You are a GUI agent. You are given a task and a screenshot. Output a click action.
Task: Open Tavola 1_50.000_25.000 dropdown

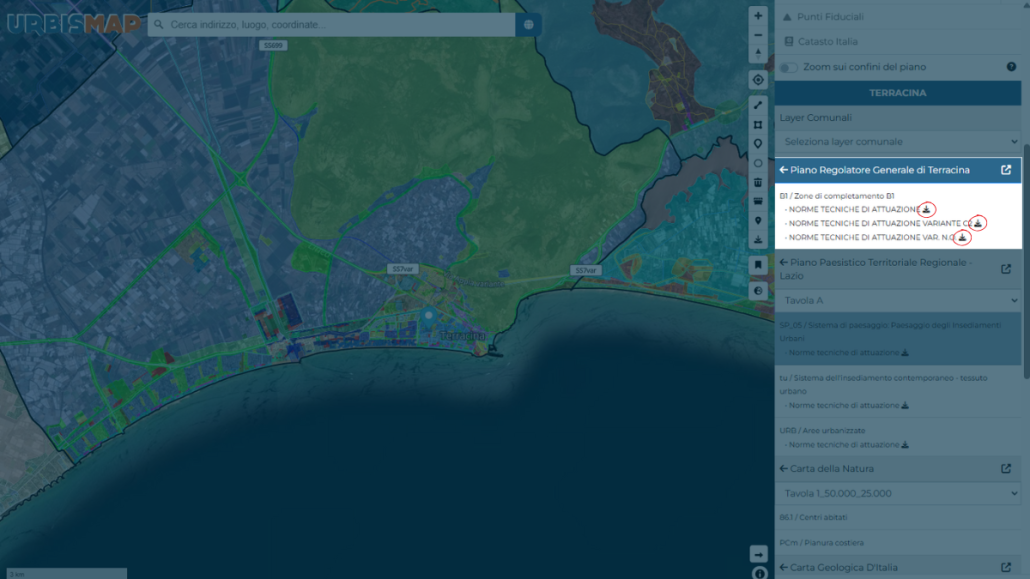[x=899, y=494]
